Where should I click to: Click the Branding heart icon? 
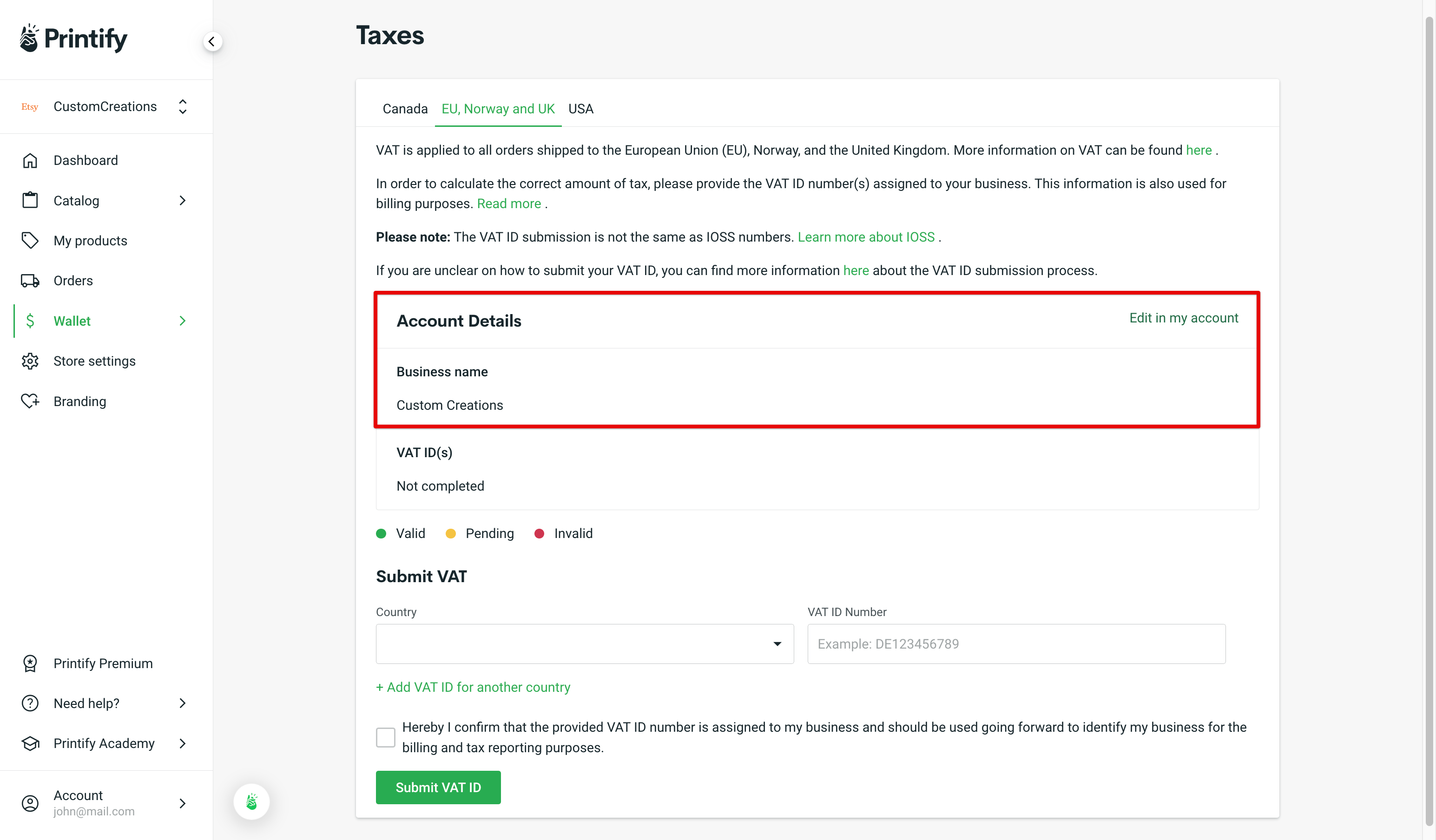[x=30, y=400]
